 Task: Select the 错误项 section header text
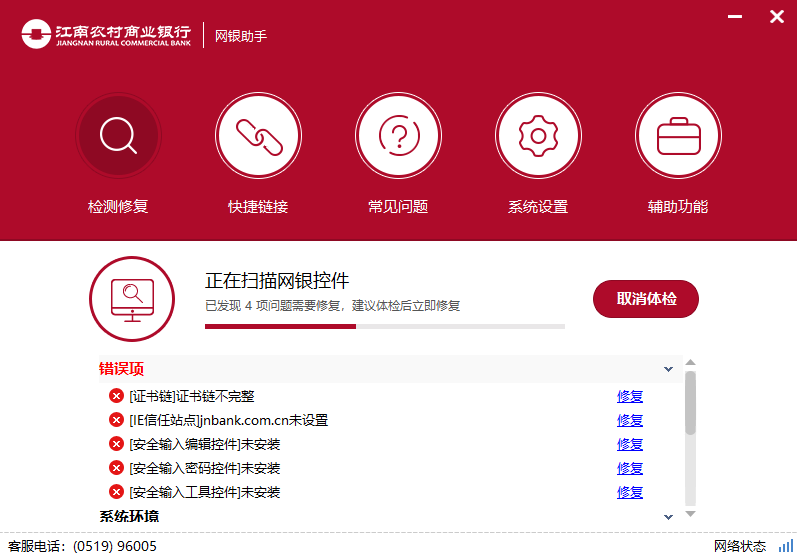pos(121,368)
